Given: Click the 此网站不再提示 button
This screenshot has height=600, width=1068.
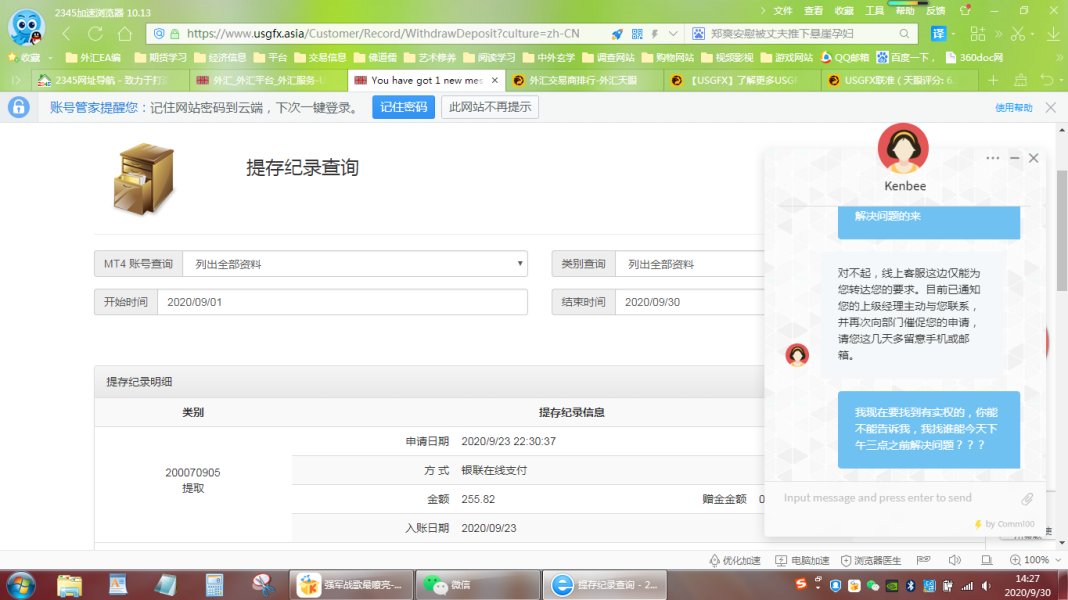Looking at the screenshot, I should click(x=489, y=107).
